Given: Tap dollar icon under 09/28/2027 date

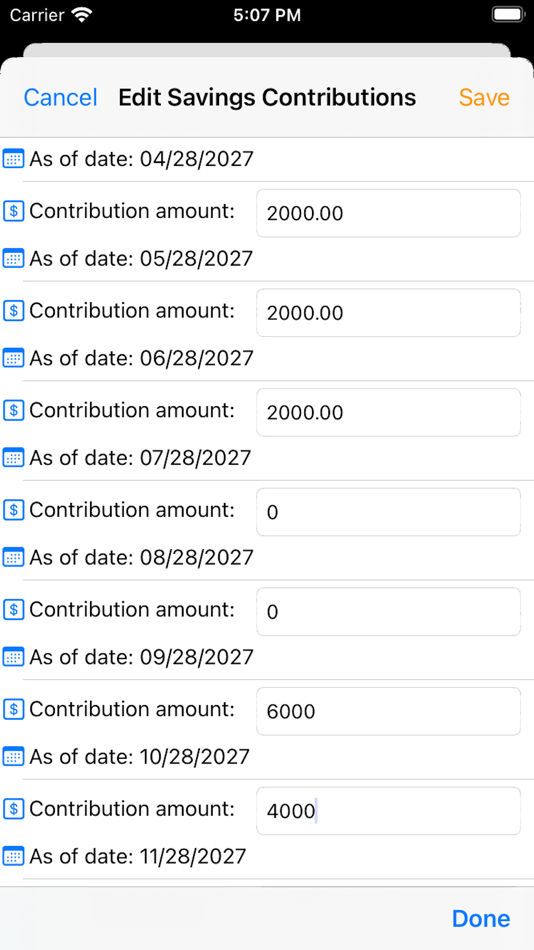Looking at the screenshot, I should [13, 709].
